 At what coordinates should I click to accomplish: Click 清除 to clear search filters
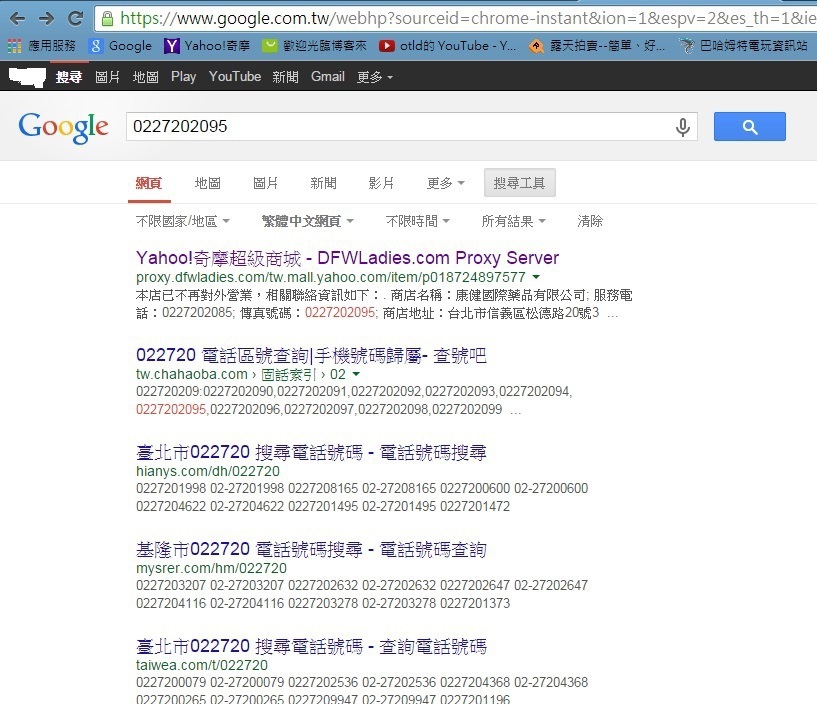tap(590, 221)
